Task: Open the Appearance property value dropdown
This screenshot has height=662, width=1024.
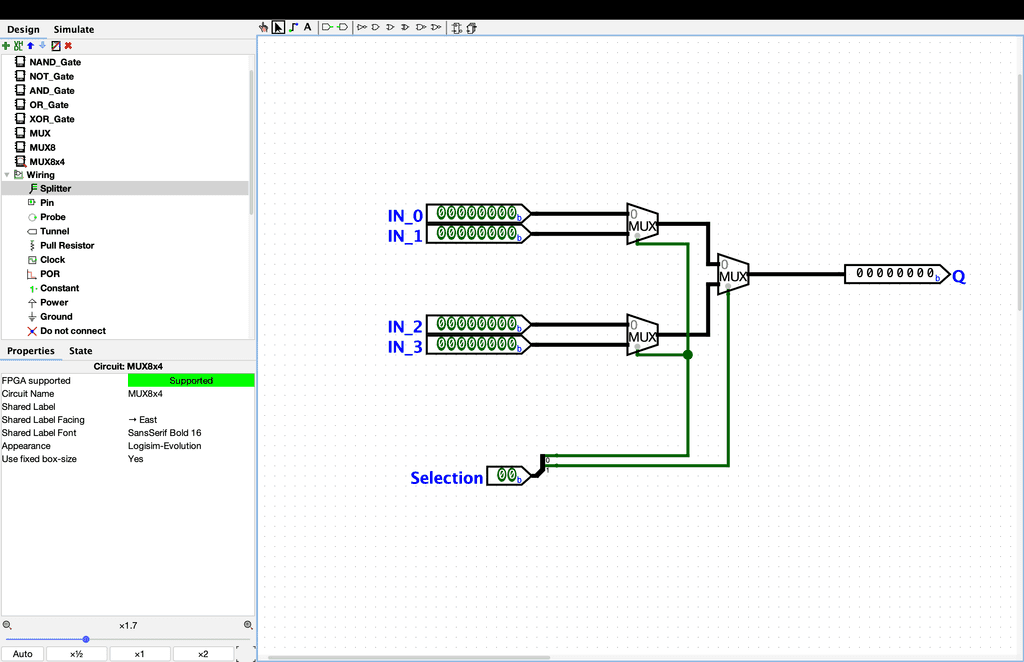Action: [190, 446]
